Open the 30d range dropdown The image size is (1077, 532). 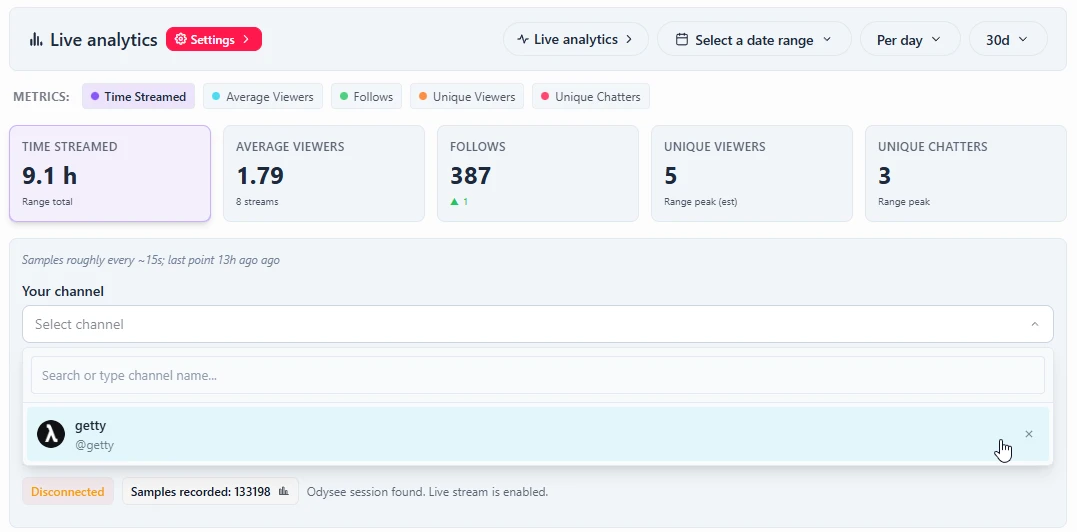click(x=1008, y=39)
